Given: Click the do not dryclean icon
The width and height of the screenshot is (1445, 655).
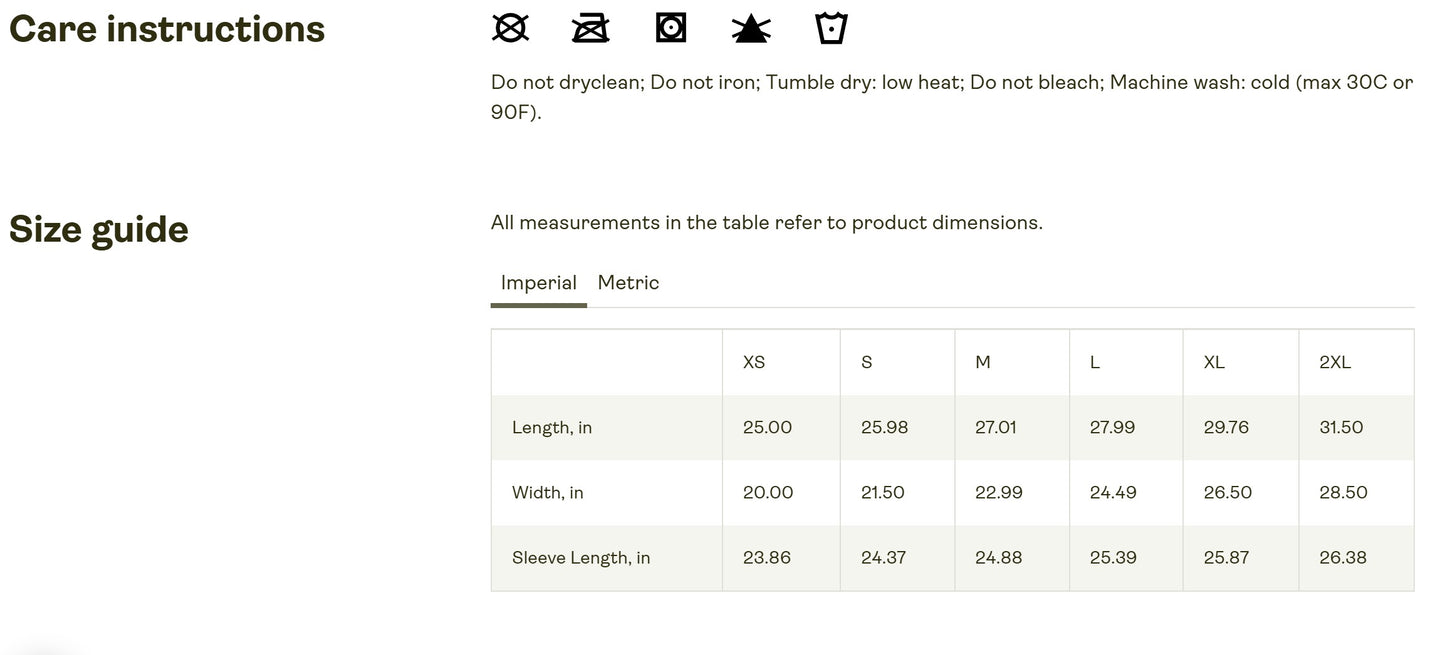Looking at the screenshot, I should (x=510, y=28).
